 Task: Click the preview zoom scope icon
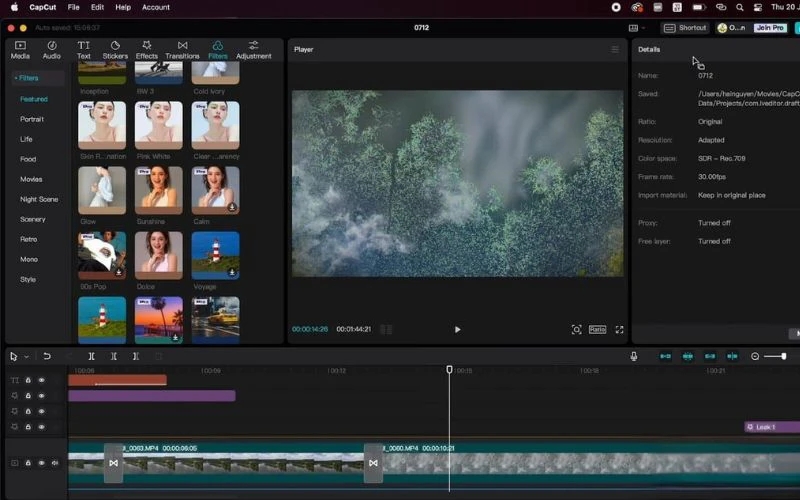point(576,330)
